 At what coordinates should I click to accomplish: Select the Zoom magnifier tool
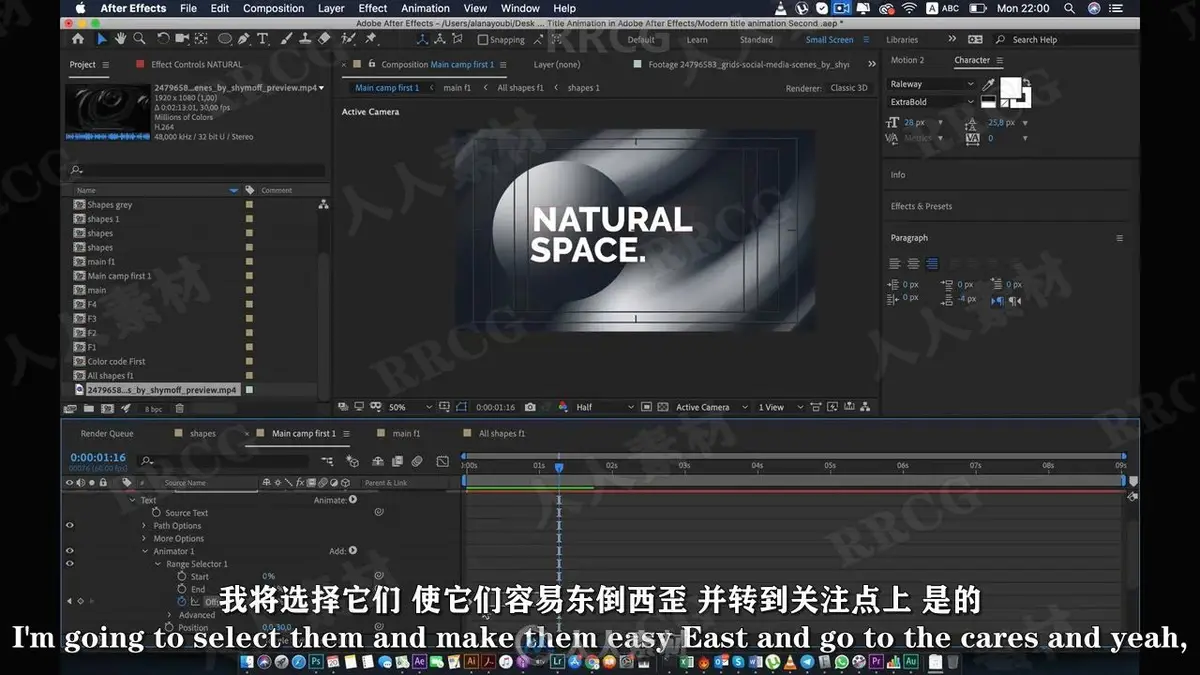click(x=140, y=39)
